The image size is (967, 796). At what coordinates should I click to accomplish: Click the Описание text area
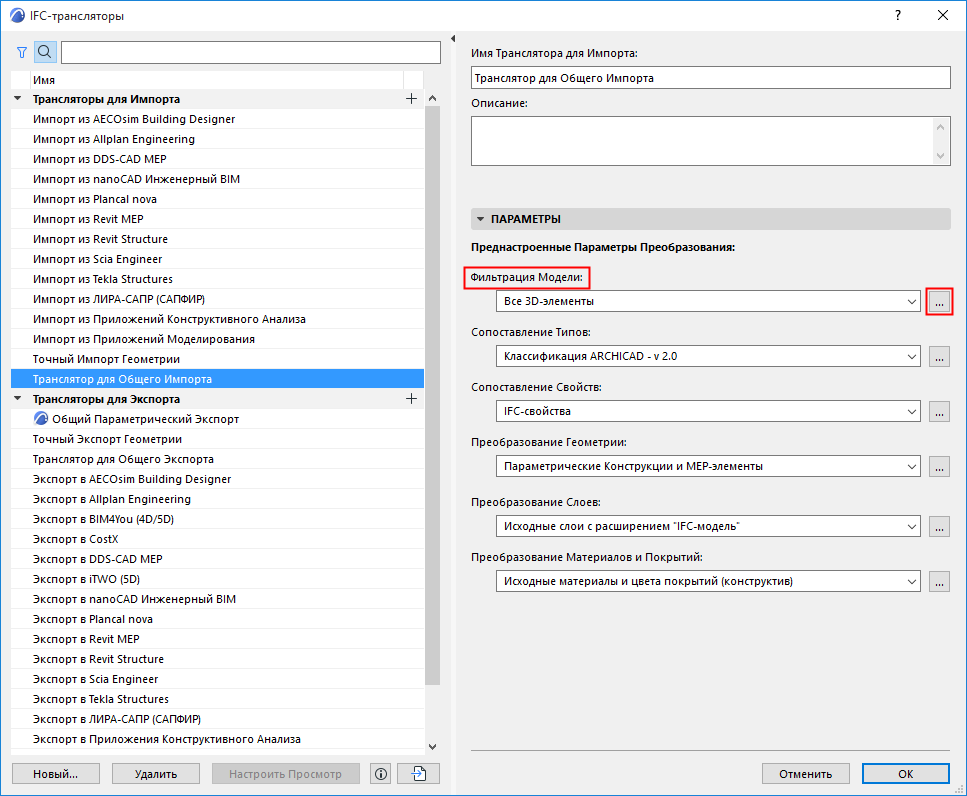tap(710, 141)
